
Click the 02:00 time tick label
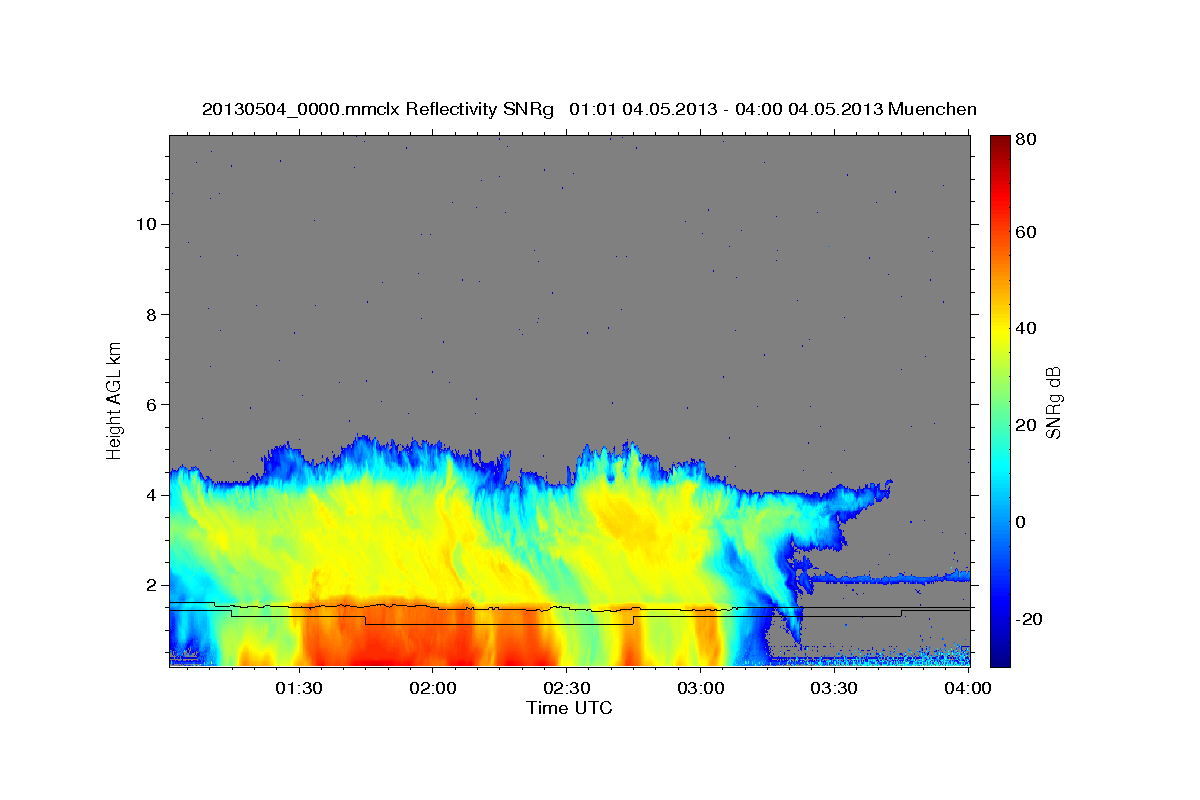pos(432,688)
